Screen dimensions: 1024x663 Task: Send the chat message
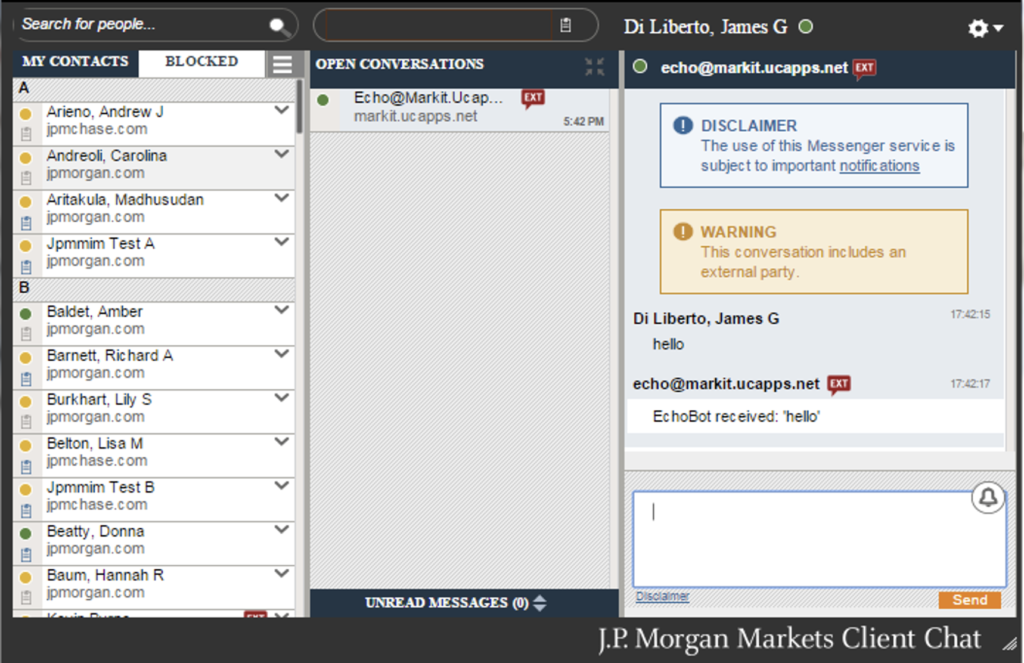(969, 600)
